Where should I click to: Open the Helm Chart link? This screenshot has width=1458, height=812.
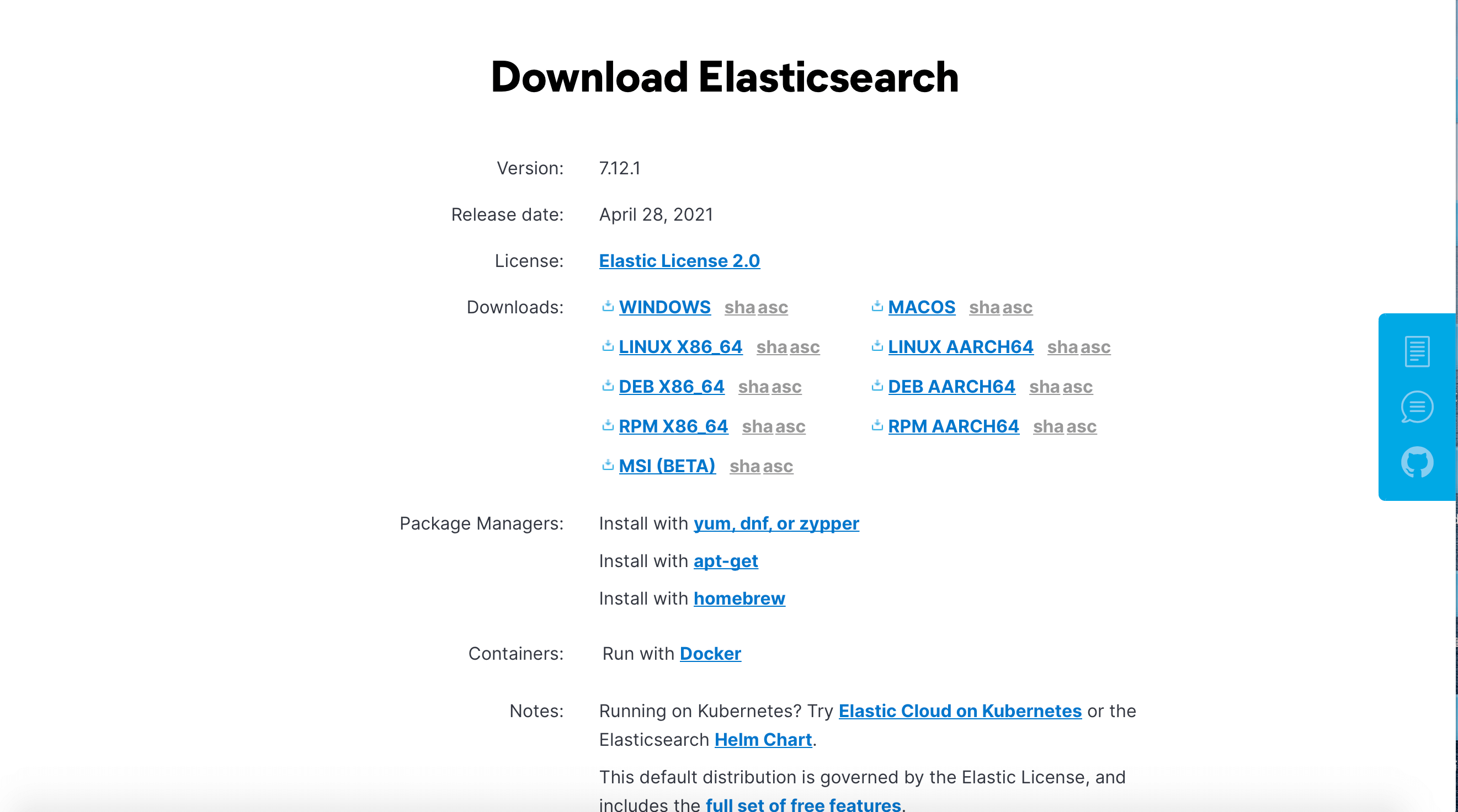[763, 740]
